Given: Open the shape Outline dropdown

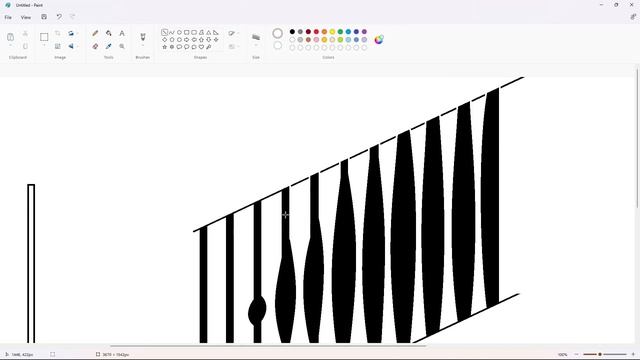Looking at the screenshot, I should click(x=233, y=33).
